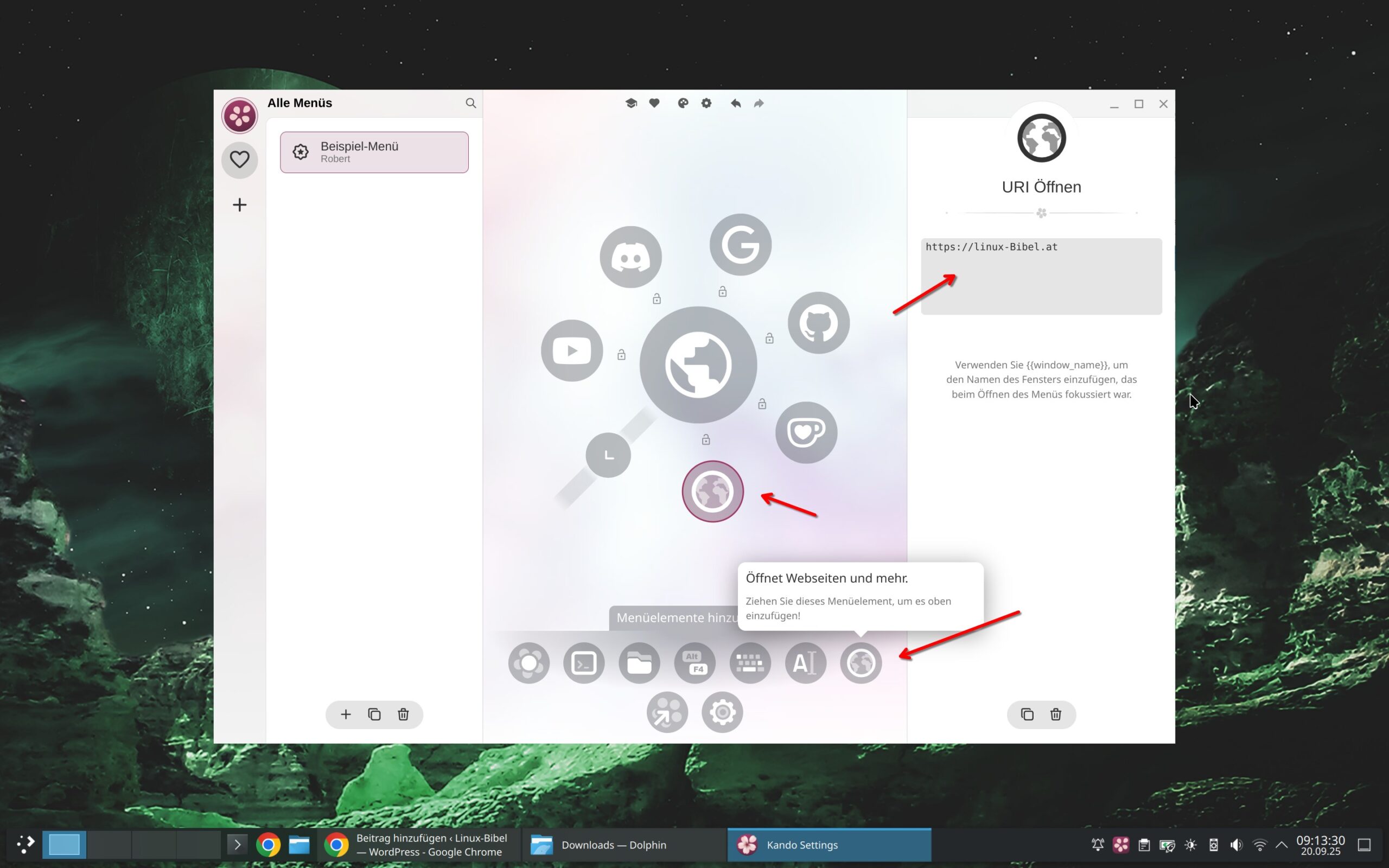Change the item icon globe in properties
Image resolution: width=1389 pixels, height=868 pixels.
coord(1041,138)
